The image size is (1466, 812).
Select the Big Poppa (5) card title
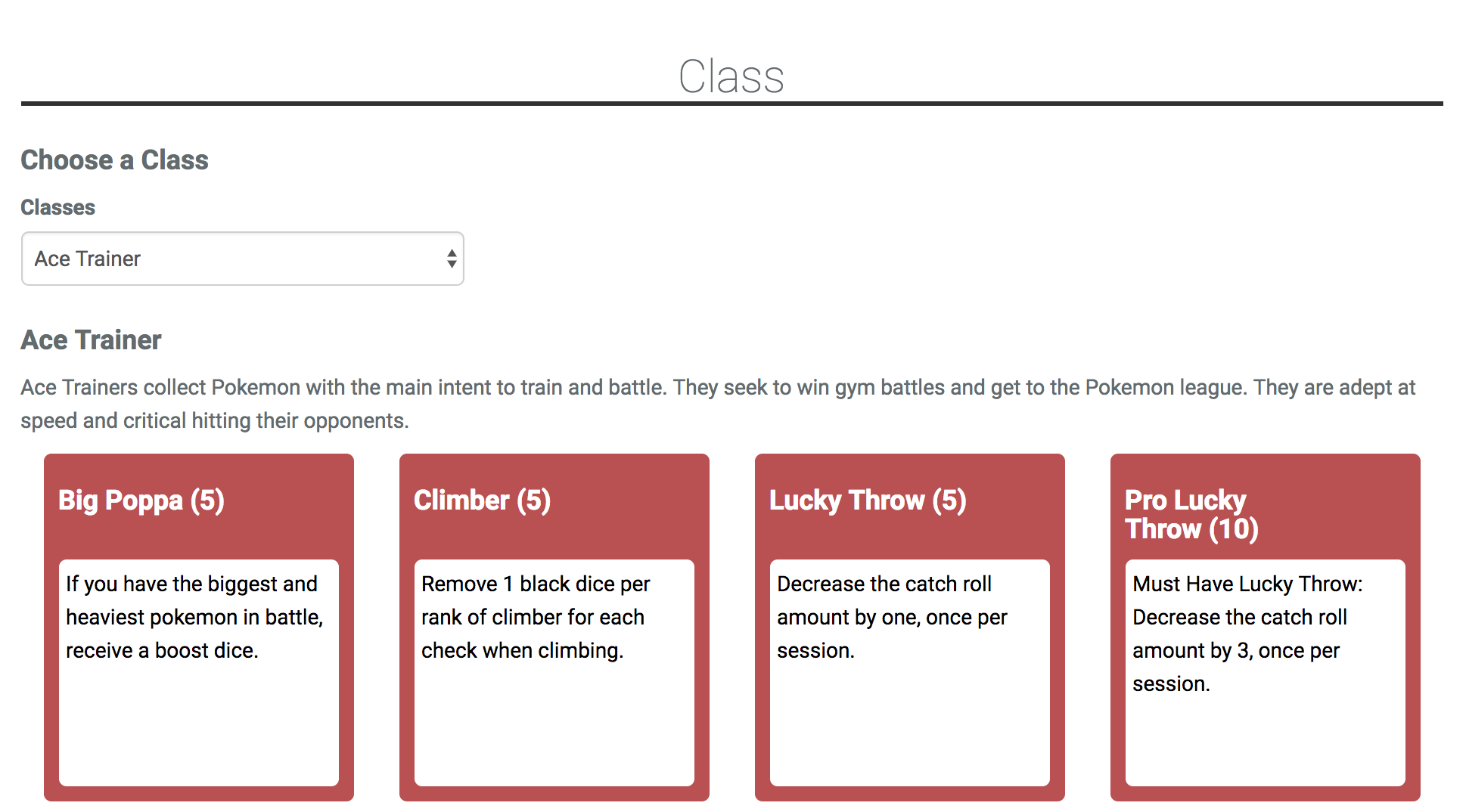click(x=141, y=501)
